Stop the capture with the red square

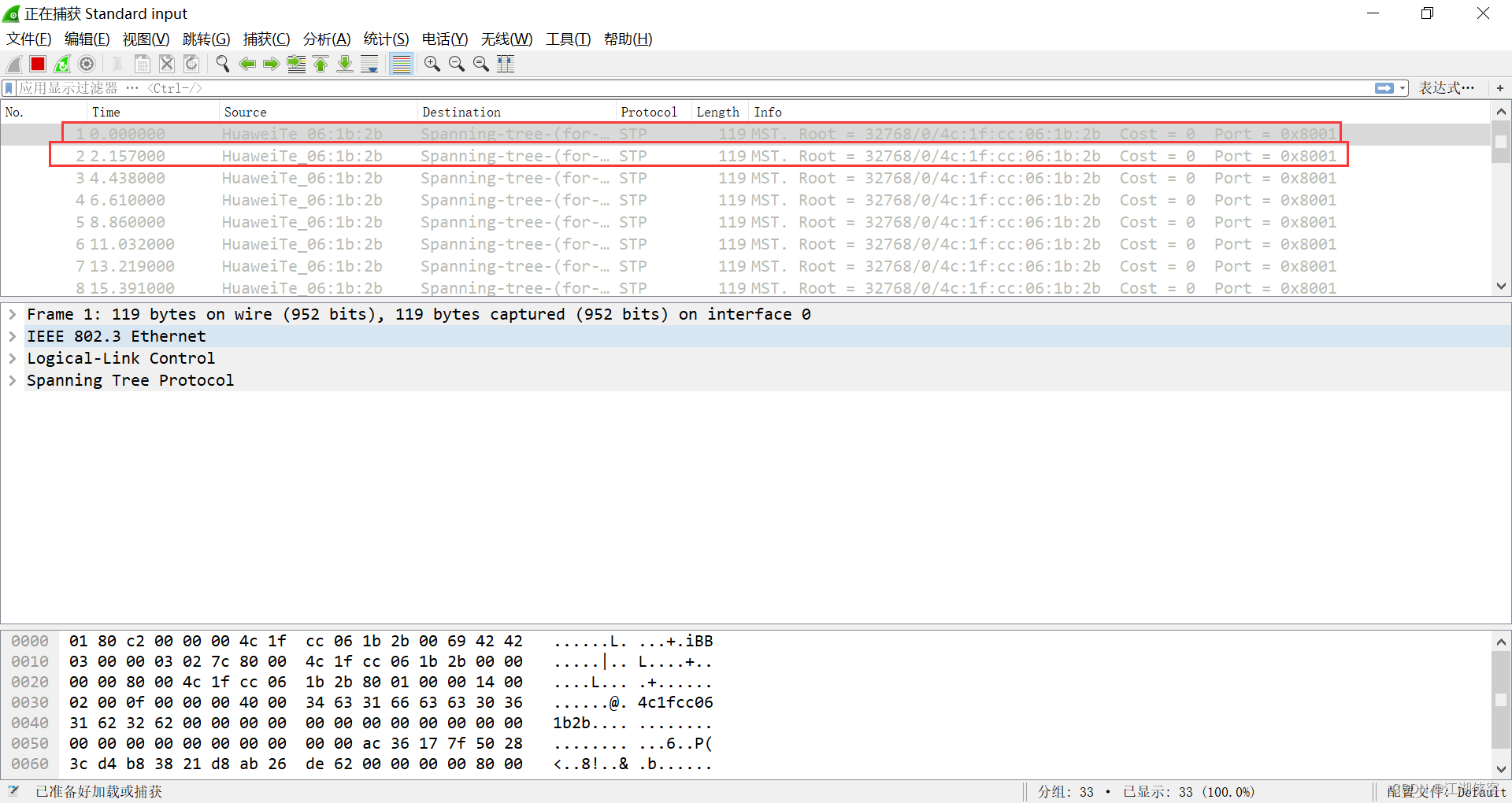38,65
